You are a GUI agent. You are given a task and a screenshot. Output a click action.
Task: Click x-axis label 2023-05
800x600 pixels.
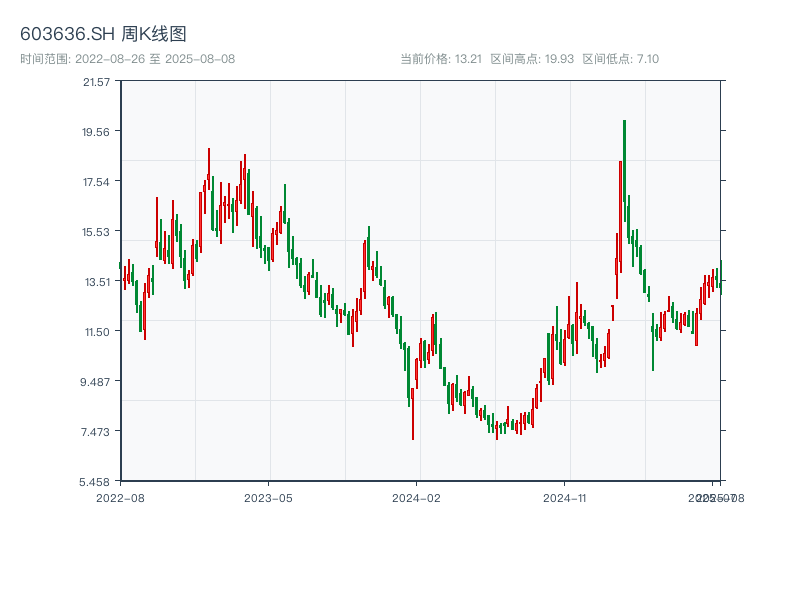pyautogui.click(x=268, y=498)
